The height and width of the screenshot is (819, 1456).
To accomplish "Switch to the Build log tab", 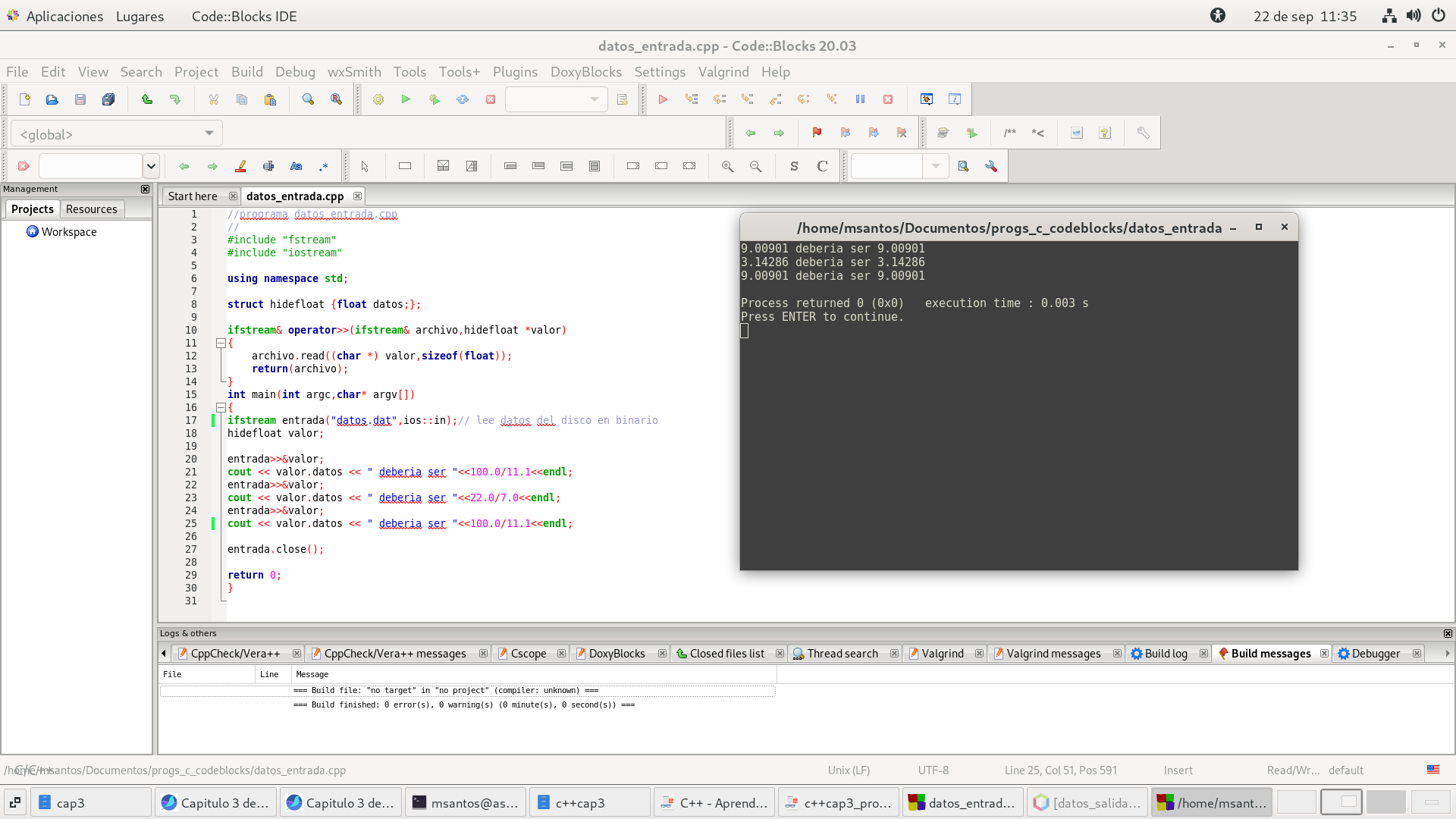I will tap(1165, 654).
